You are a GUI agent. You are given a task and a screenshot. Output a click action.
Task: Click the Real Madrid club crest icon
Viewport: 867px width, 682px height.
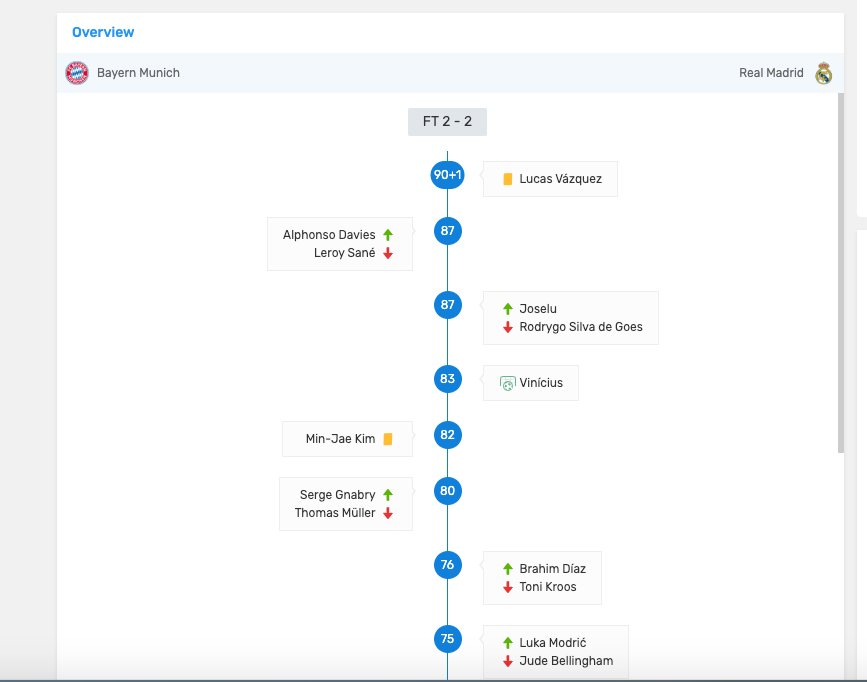823,73
